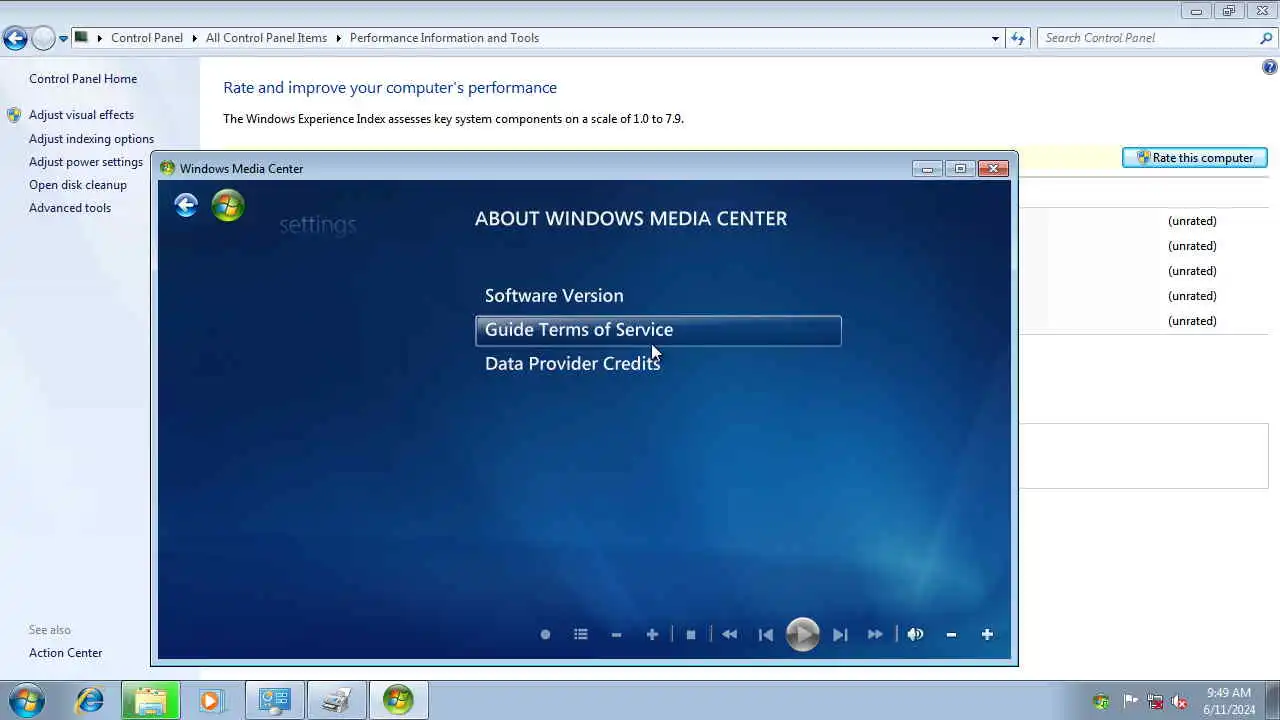1280x720 pixels.
Task: Click the search magnifier icon
Action: (1266, 38)
